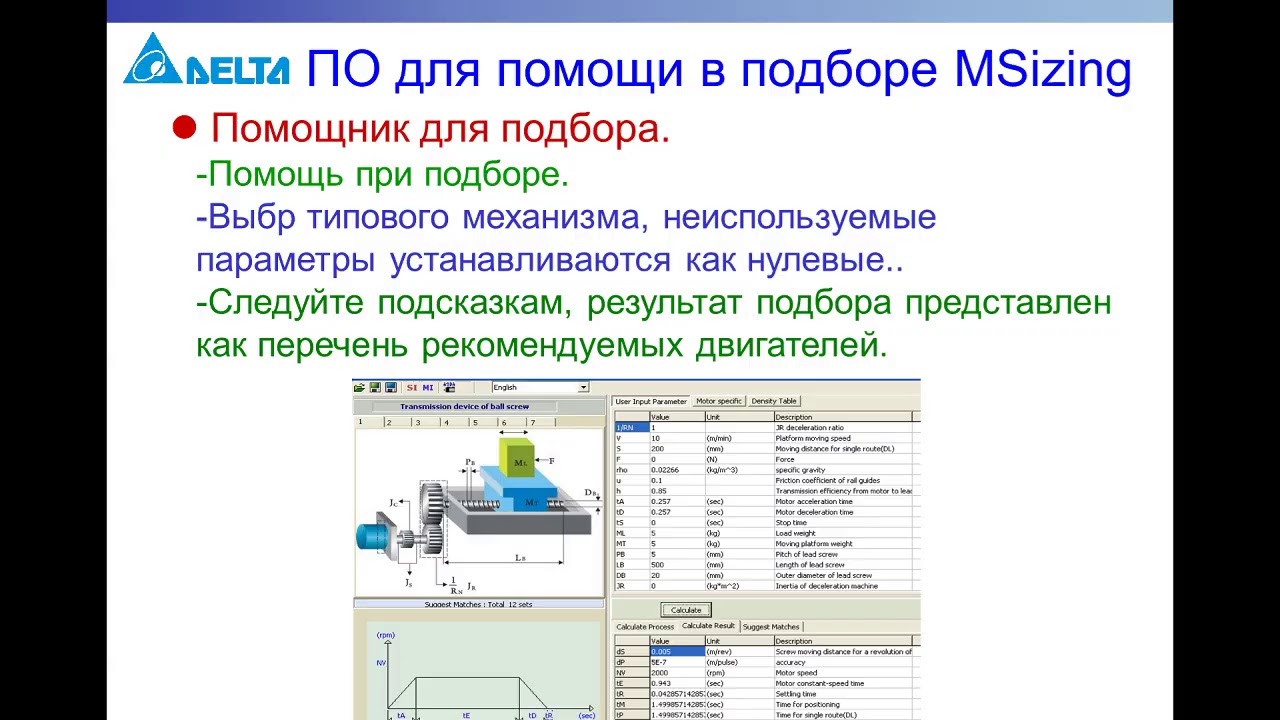The height and width of the screenshot is (720, 1280).
Task: Click the 'Platform moving speed' description cell
Action: coord(842,438)
